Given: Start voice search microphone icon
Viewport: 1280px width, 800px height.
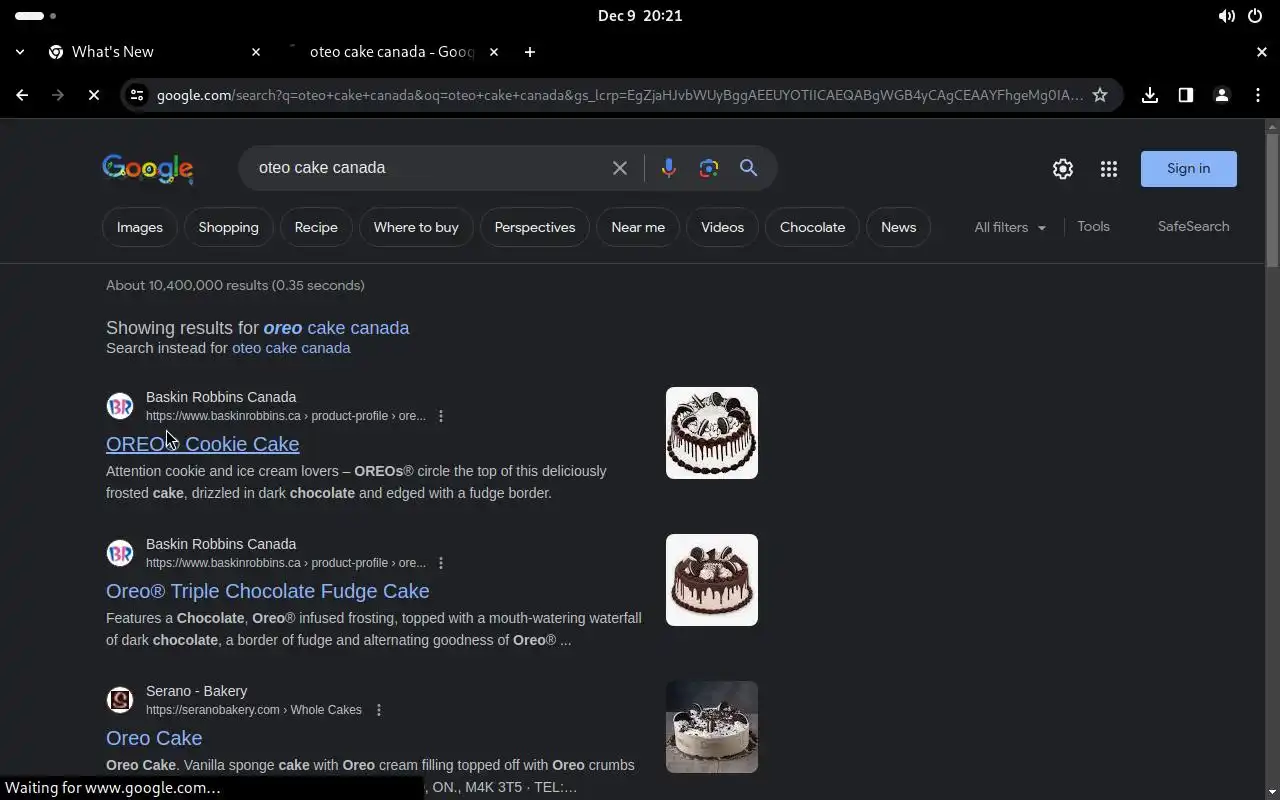Looking at the screenshot, I should [x=669, y=168].
